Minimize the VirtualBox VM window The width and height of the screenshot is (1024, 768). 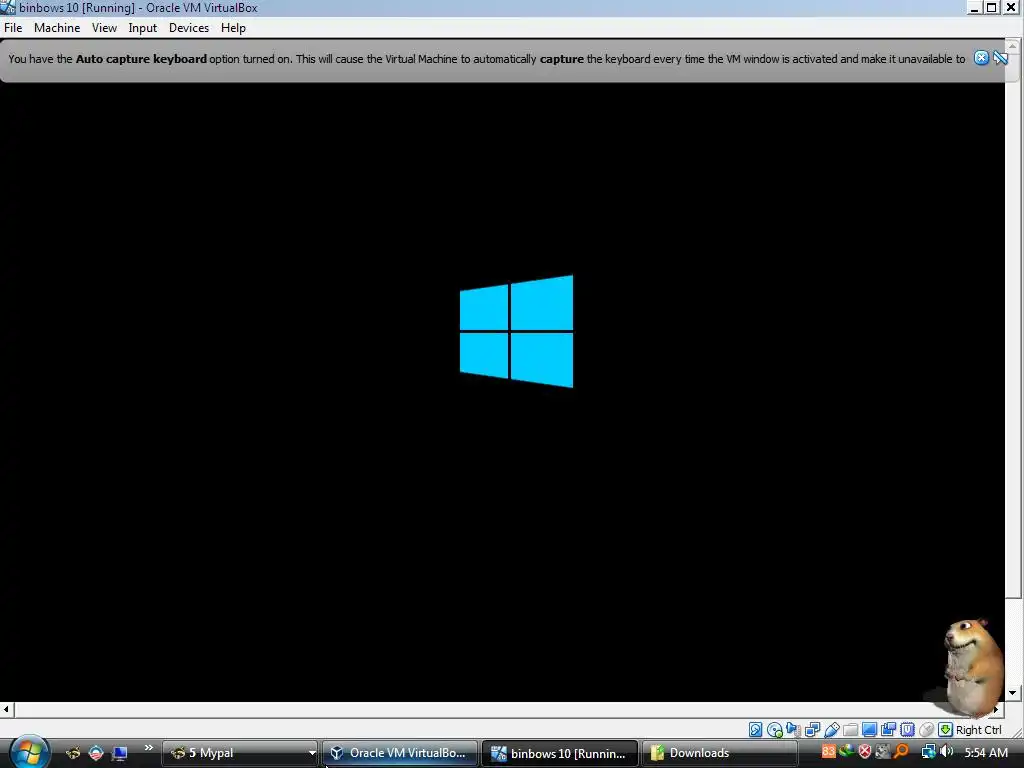point(974,8)
